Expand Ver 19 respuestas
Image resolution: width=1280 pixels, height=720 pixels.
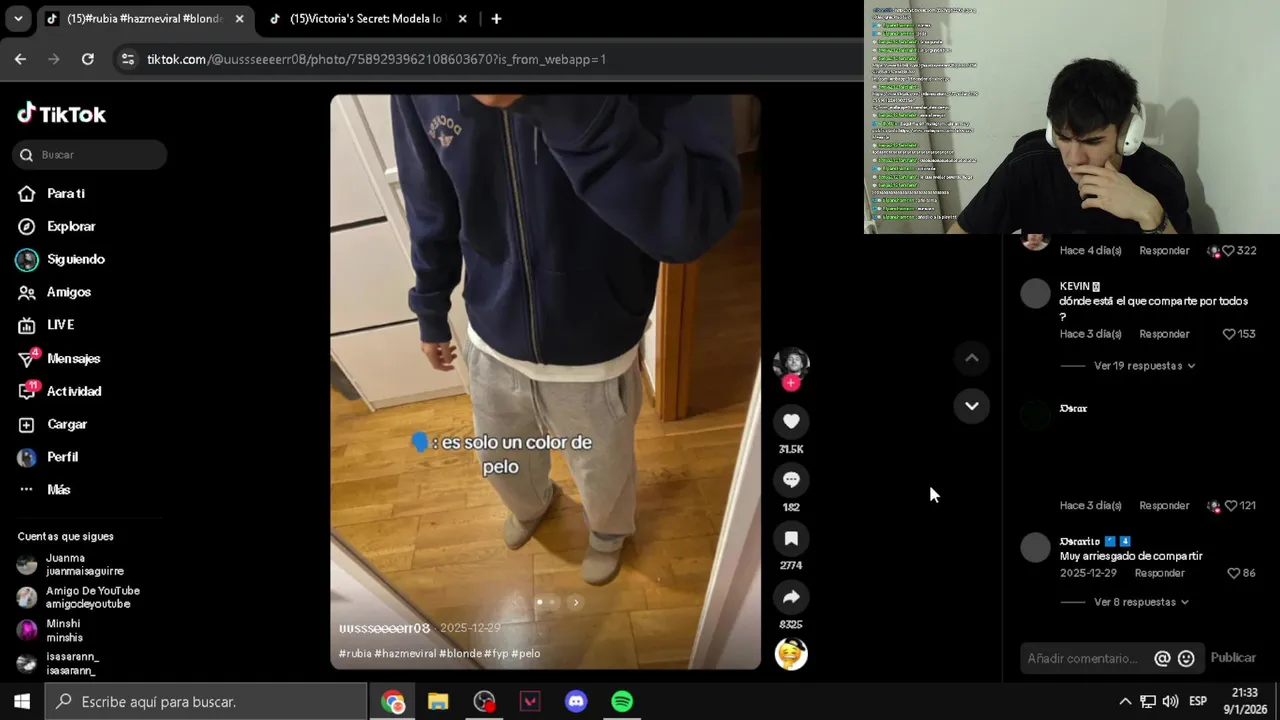(1144, 366)
